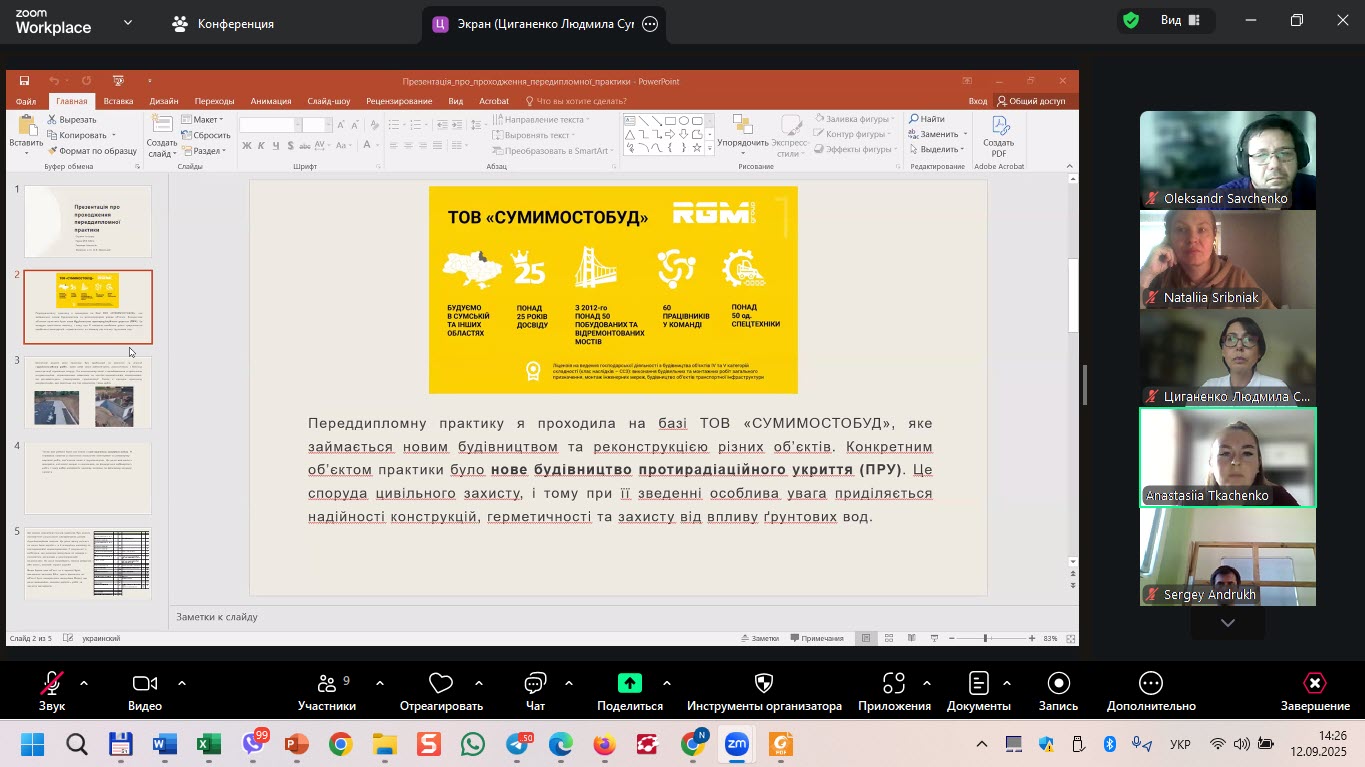
Task: Adjust the PowerPoint zoom slider
Action: point(985,638)
